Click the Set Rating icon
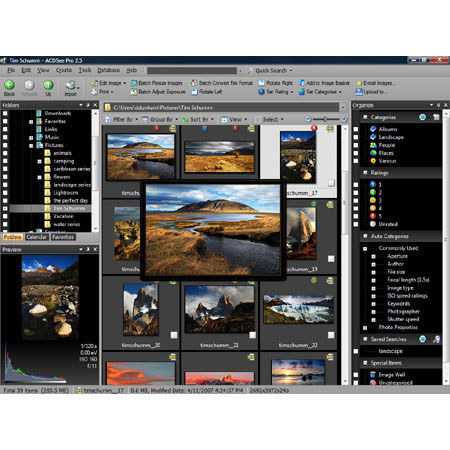This screenshot has height=450, width=450. coord(262,92)
